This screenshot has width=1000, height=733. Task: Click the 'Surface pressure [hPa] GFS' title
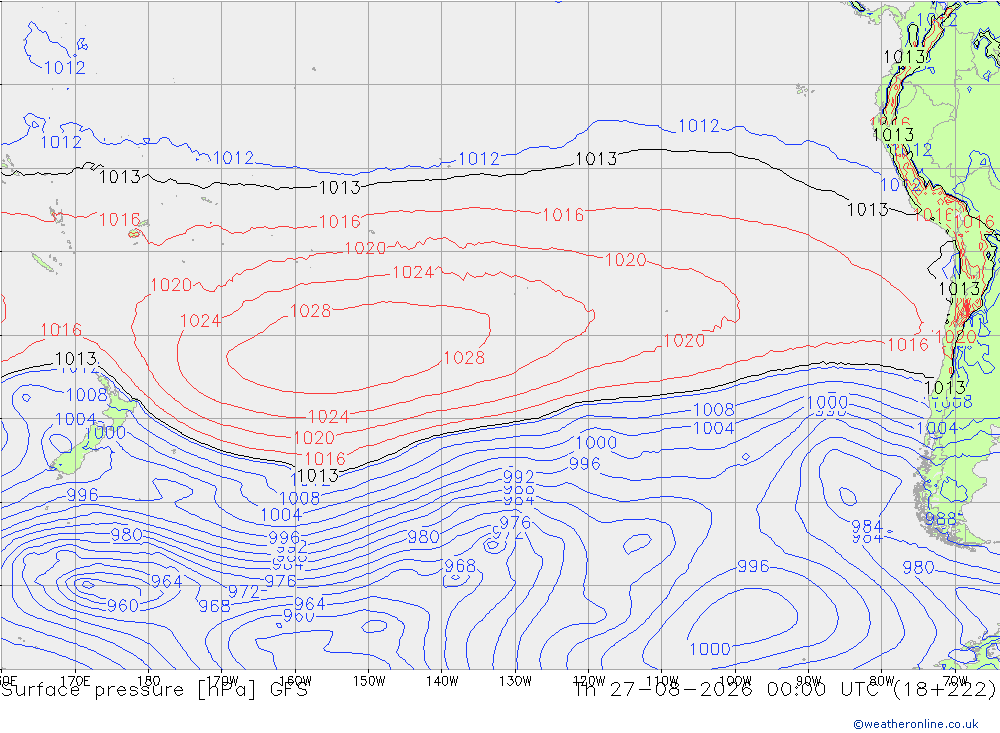pos(154,690)
